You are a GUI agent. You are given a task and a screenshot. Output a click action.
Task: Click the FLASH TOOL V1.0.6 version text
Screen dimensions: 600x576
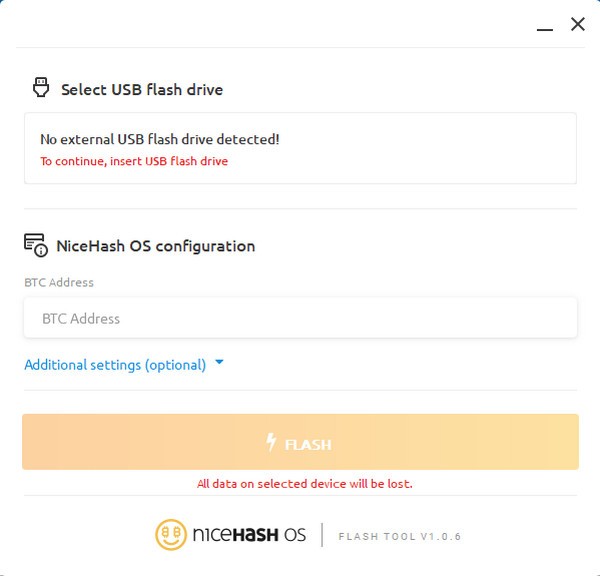(x=399, y=537)
